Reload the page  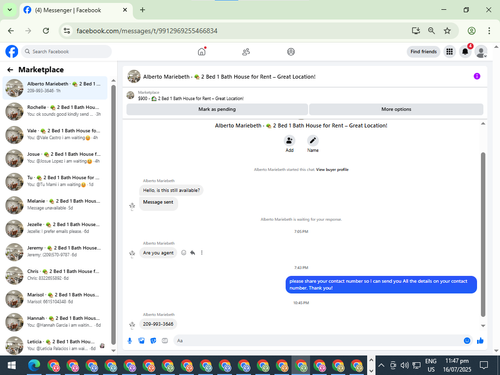pos(46,31)
